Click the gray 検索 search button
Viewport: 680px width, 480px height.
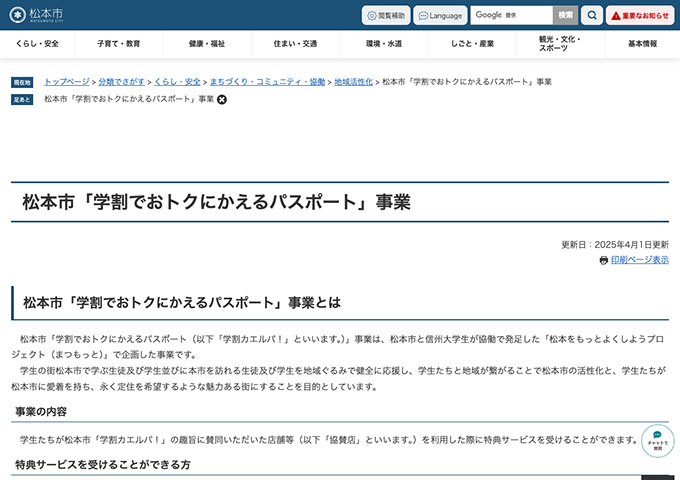coord(565,15)
